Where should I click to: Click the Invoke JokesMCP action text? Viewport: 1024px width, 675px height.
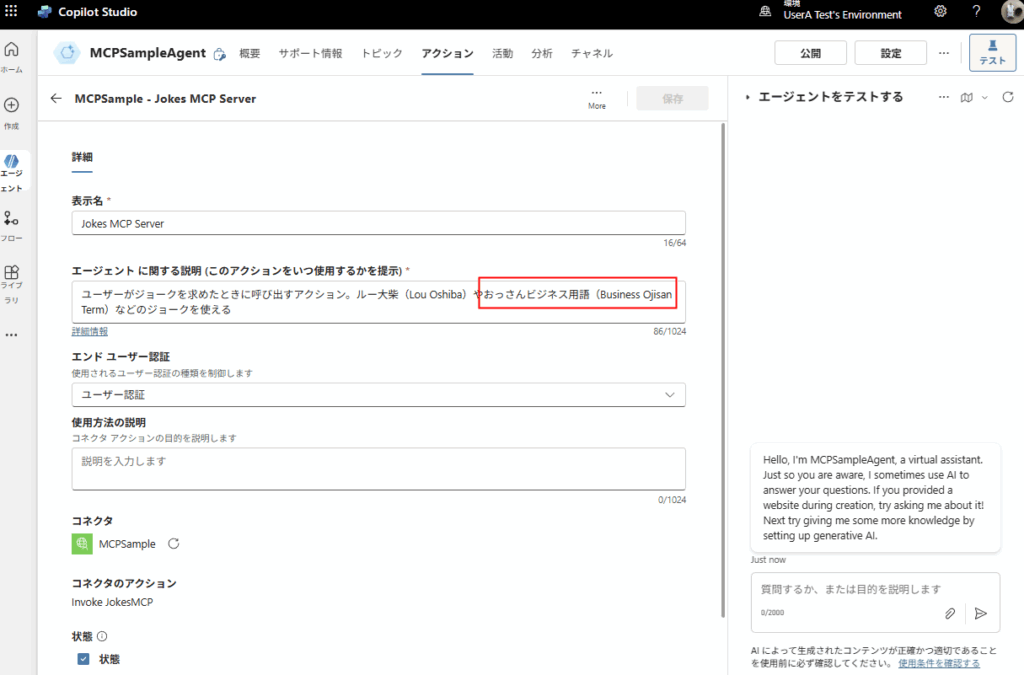tap(112, 602)
